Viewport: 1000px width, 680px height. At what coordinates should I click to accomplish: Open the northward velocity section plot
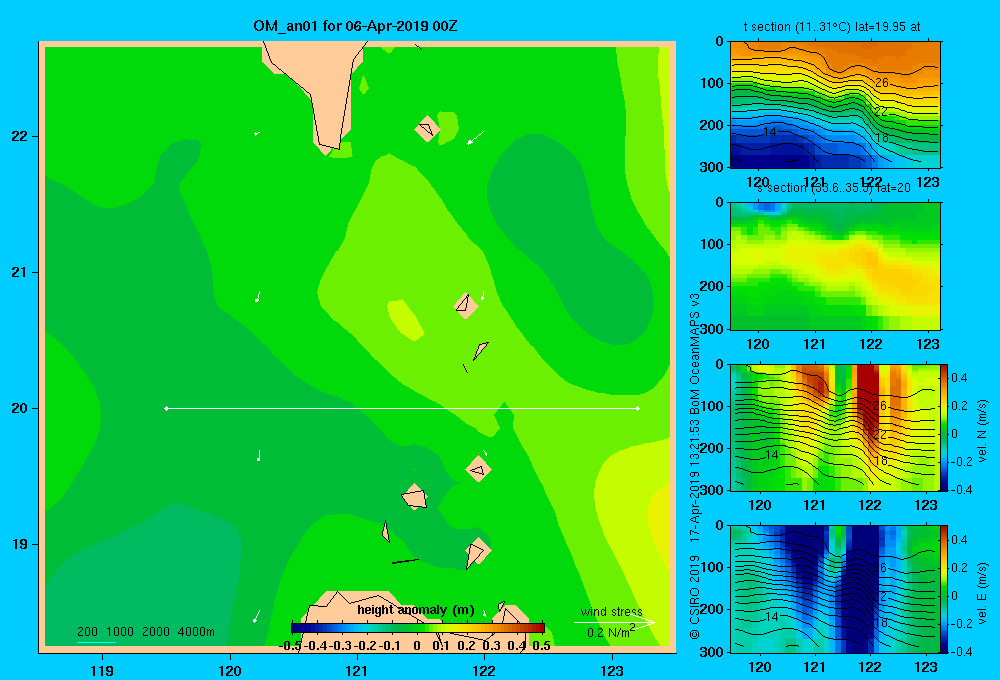[x=834, y=427]
